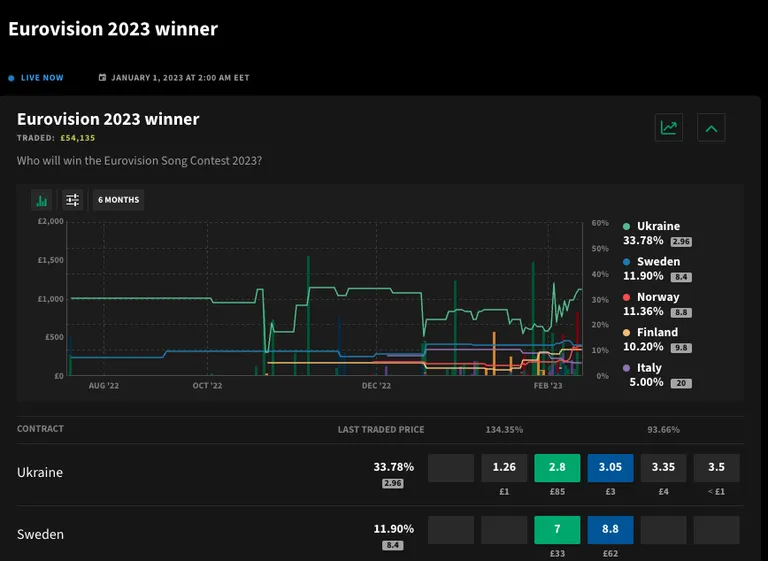This screenshot has height=561, width=768.
Task: Click the traded amount £54,135
Action: tap(78, 138)
